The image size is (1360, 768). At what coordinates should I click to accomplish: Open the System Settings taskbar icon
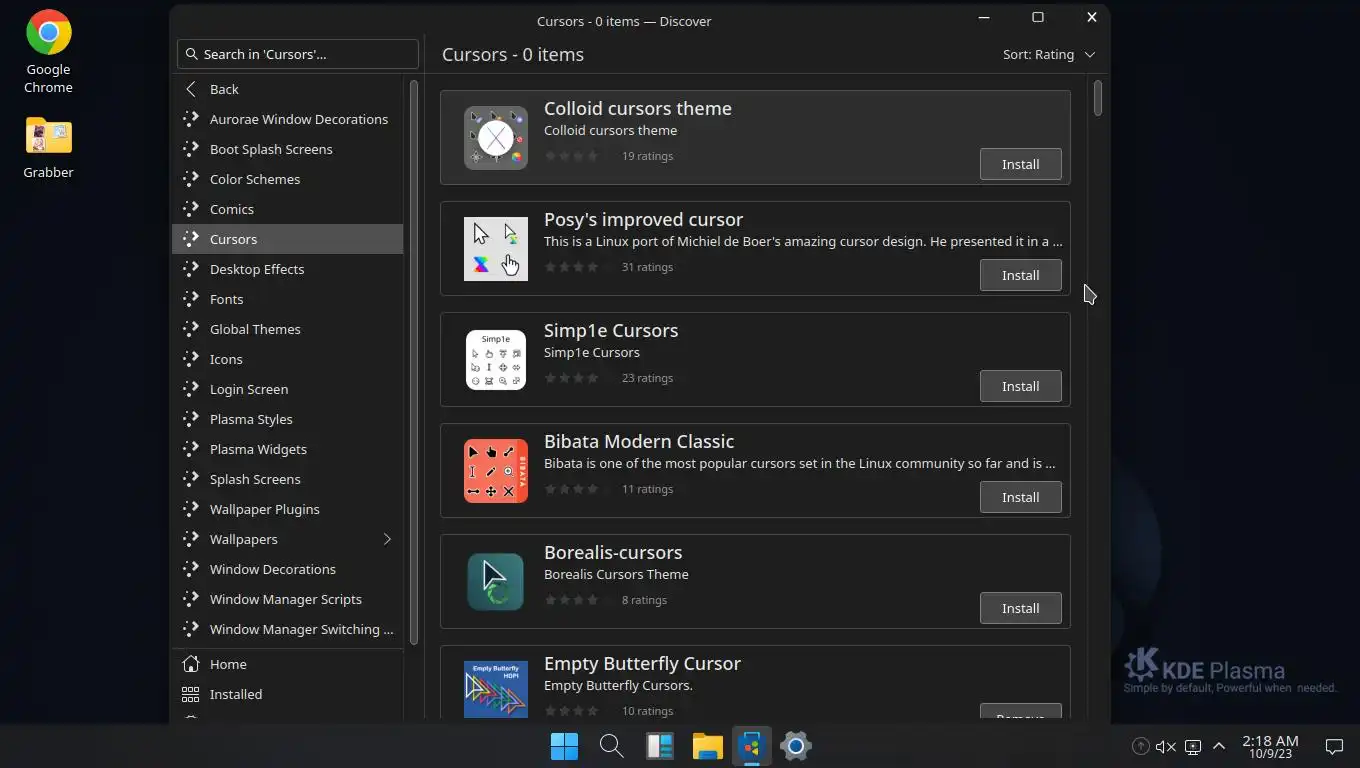pos(796,746)
